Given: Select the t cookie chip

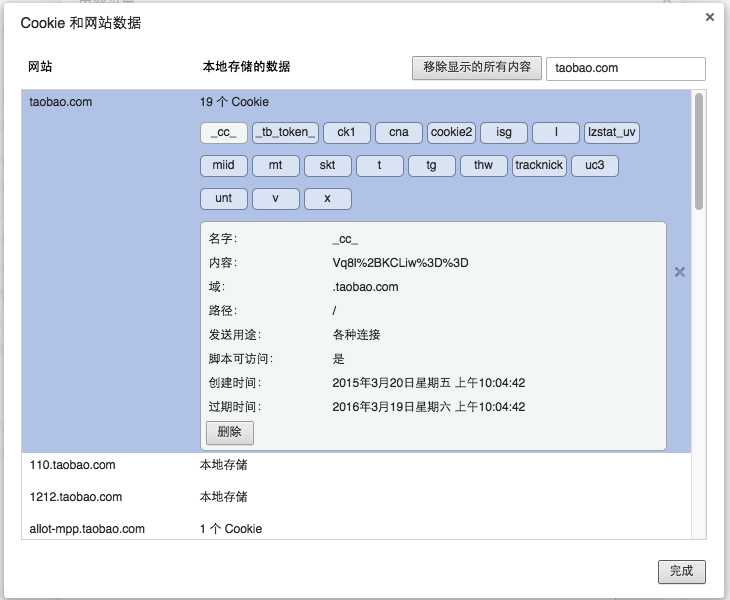Looking at the screenshot, I should pyautogui.click(x=379, y=166).
